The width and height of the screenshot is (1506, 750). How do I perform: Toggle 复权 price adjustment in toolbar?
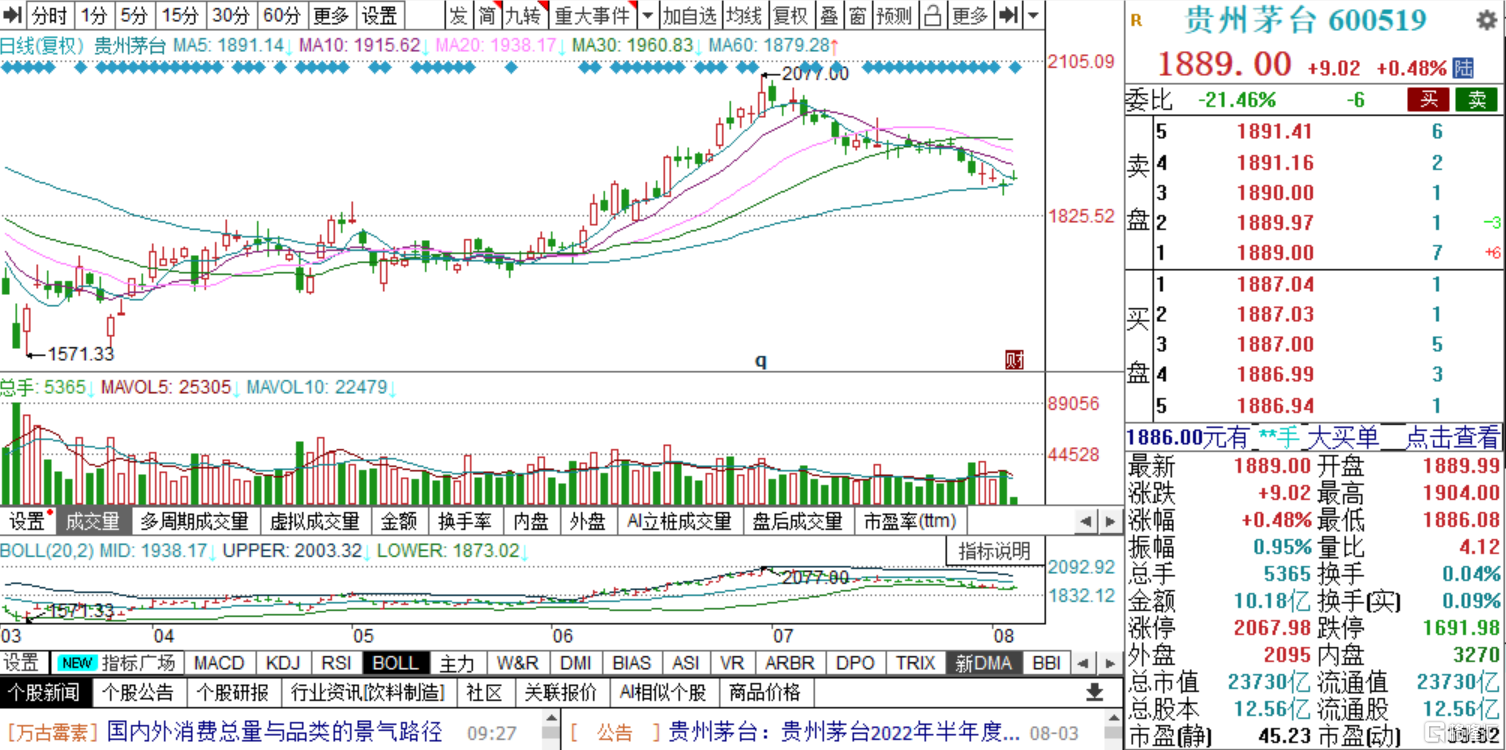(x=790, y=15)
